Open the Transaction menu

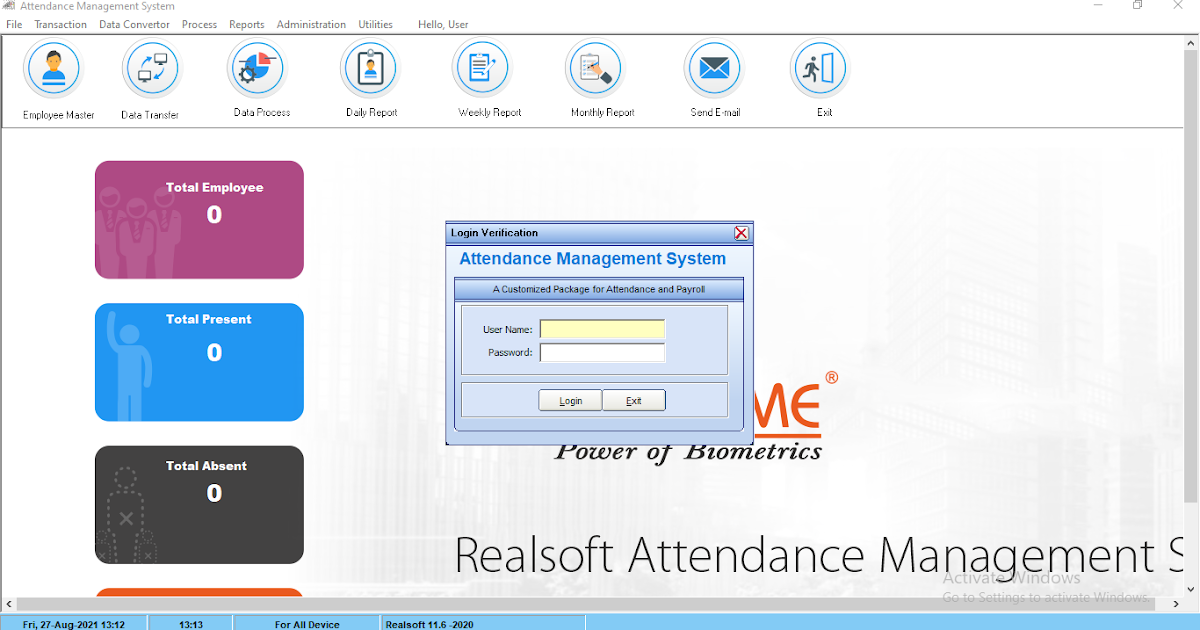point(60,24)
